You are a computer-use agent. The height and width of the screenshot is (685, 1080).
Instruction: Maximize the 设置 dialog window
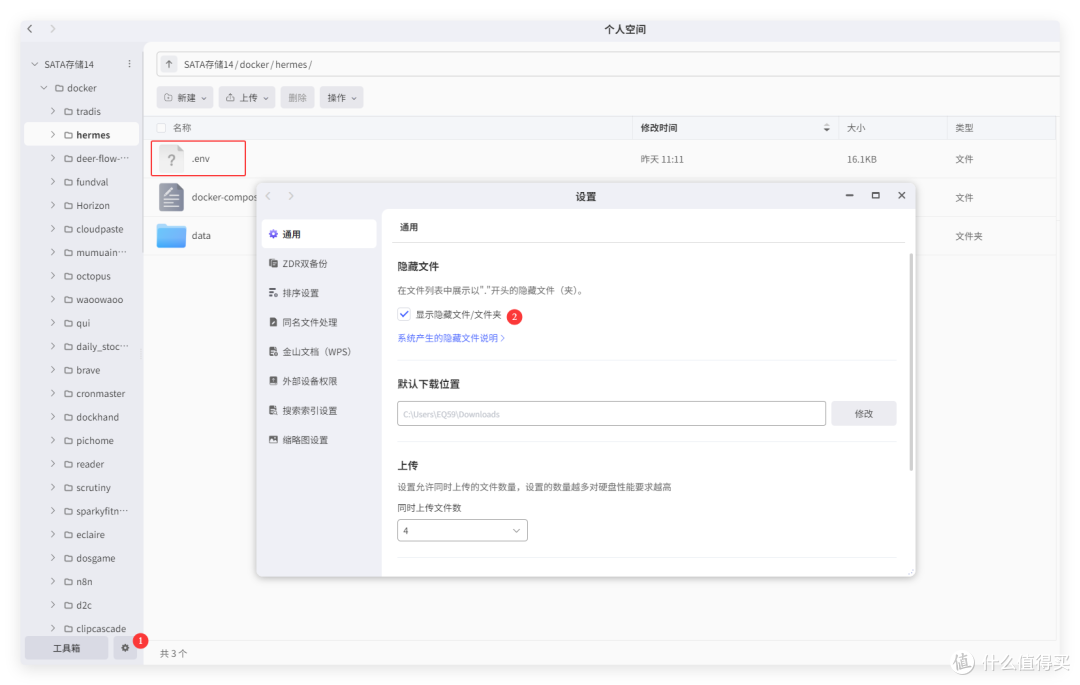(x=875, y=196)
